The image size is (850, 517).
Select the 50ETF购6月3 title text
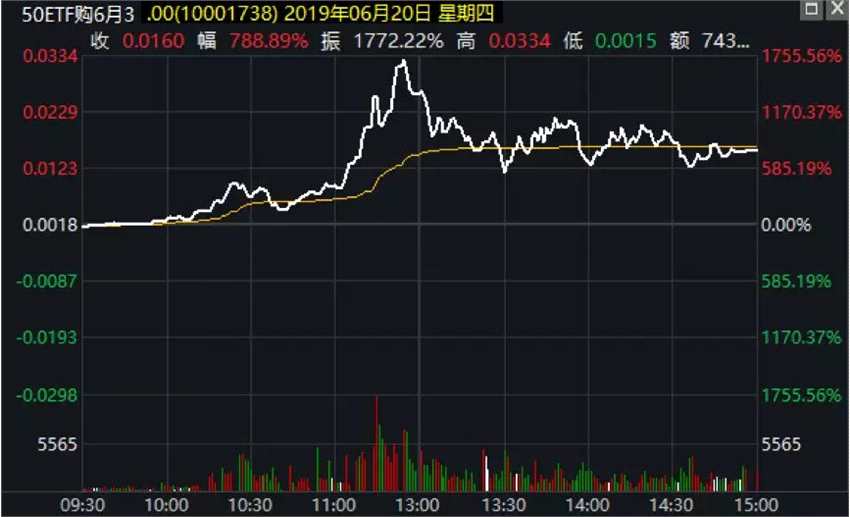[x=78, y=14]
